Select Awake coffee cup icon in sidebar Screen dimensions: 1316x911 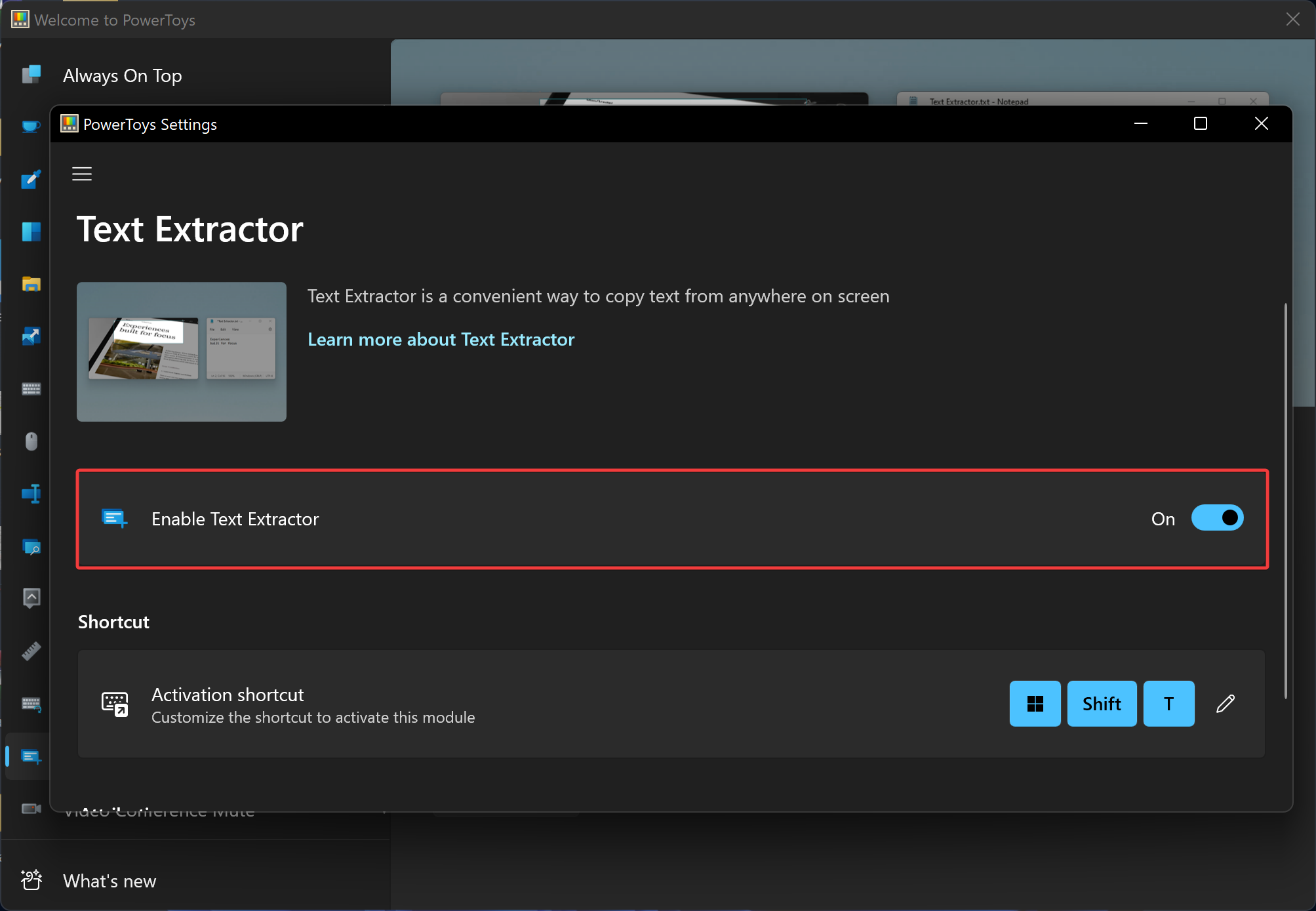pos(31,126)
